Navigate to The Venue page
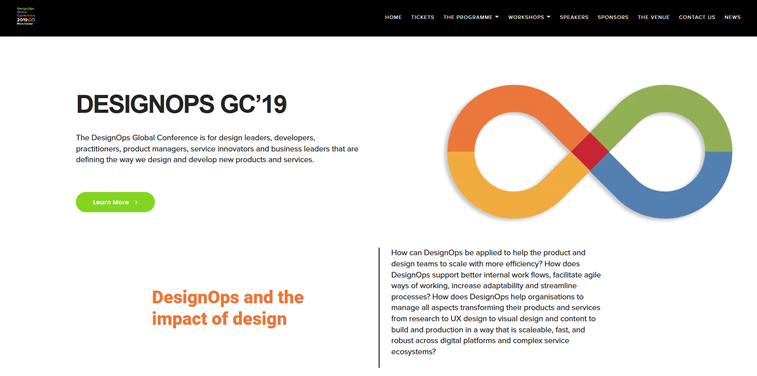 point(654,17)
